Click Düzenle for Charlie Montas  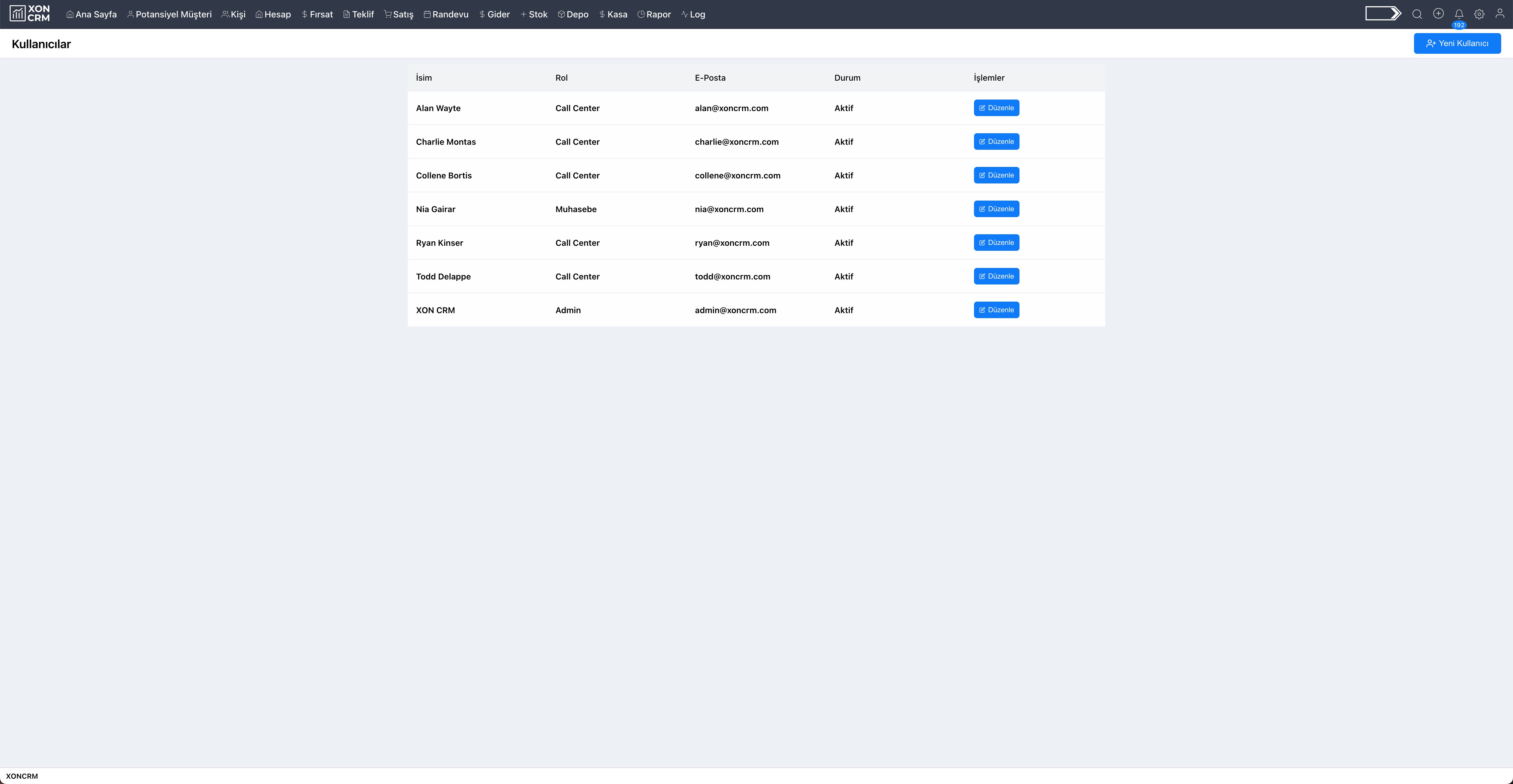coord(996,141)
